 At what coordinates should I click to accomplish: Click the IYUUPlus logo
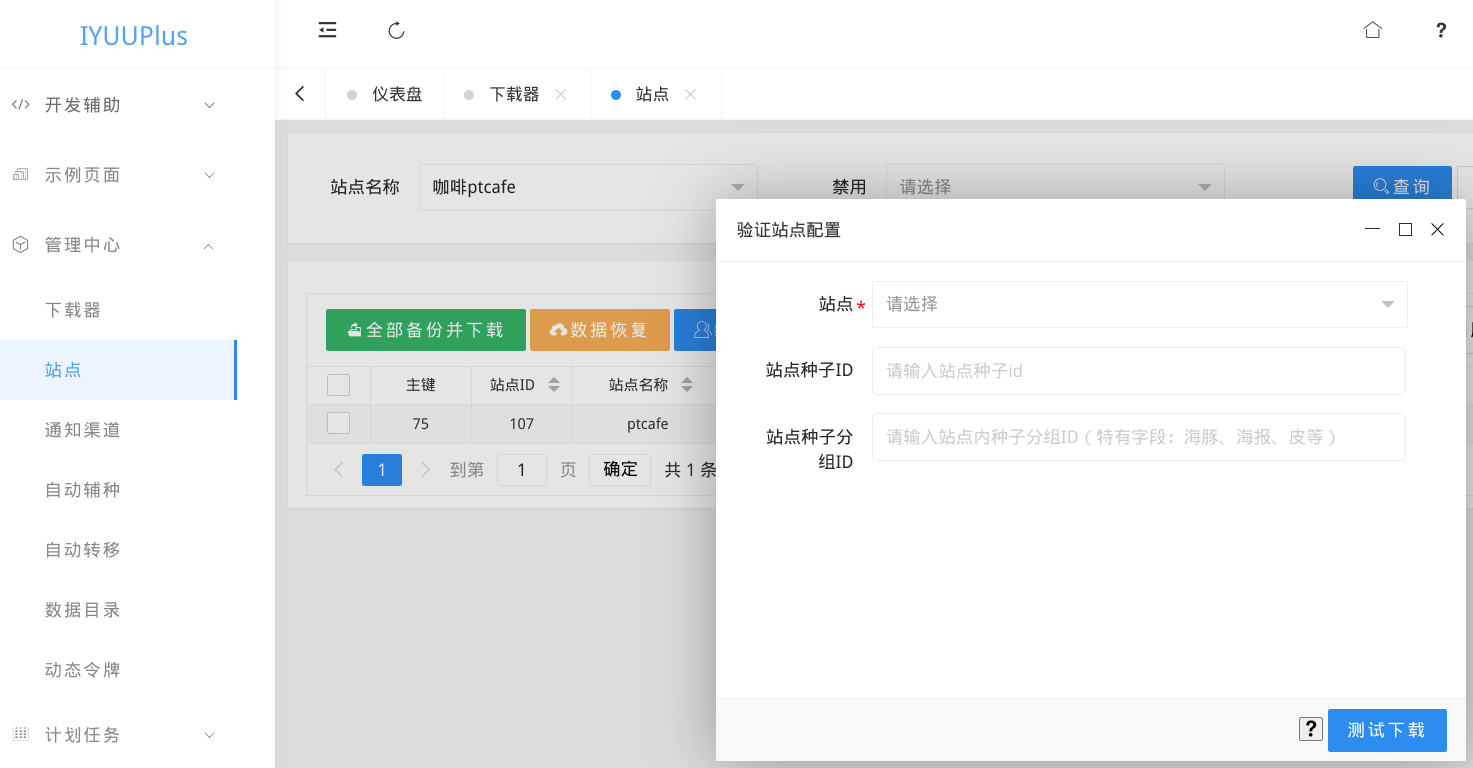tap(134, 36)
